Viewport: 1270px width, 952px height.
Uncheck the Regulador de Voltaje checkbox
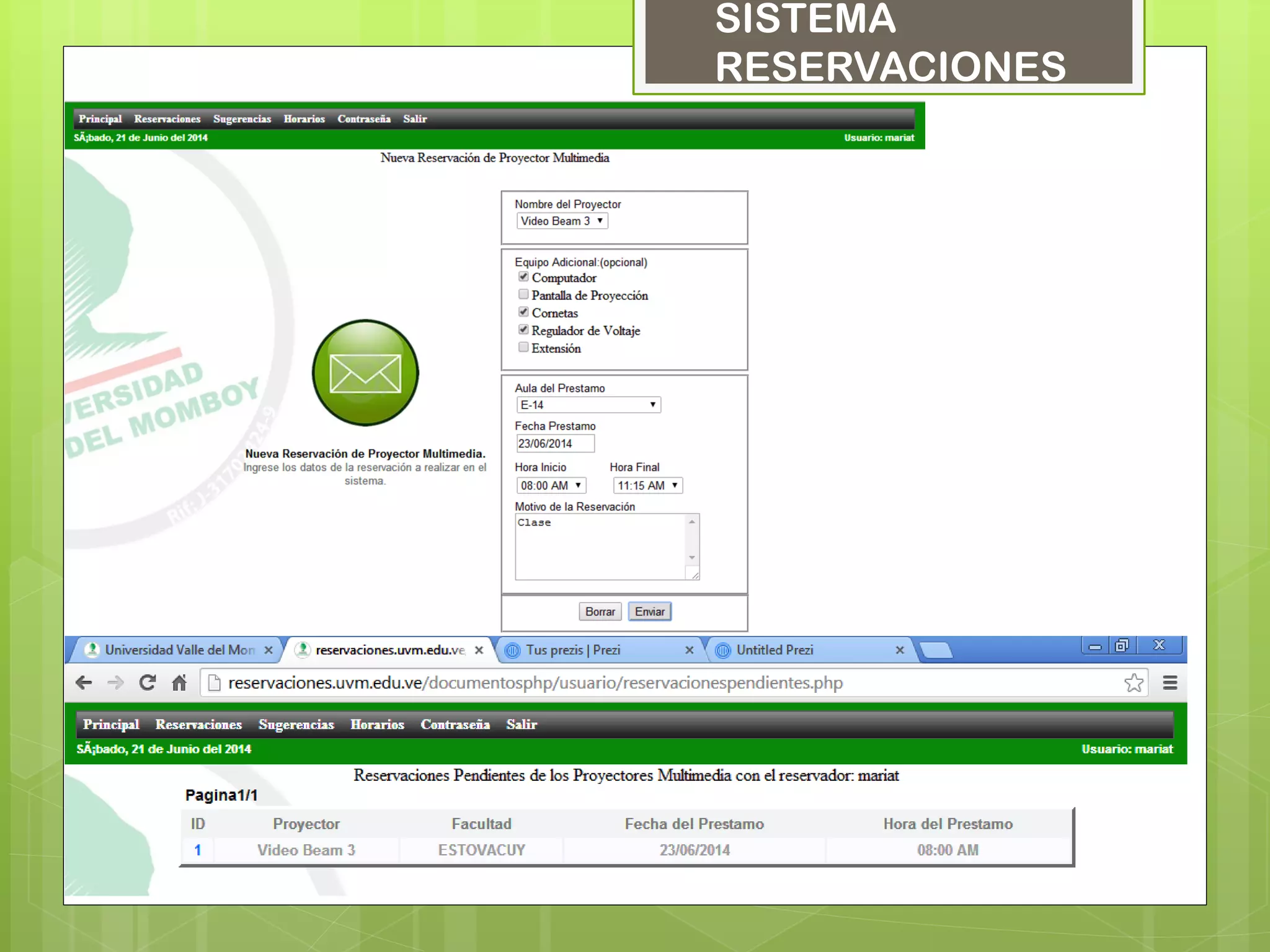(523, 330)
